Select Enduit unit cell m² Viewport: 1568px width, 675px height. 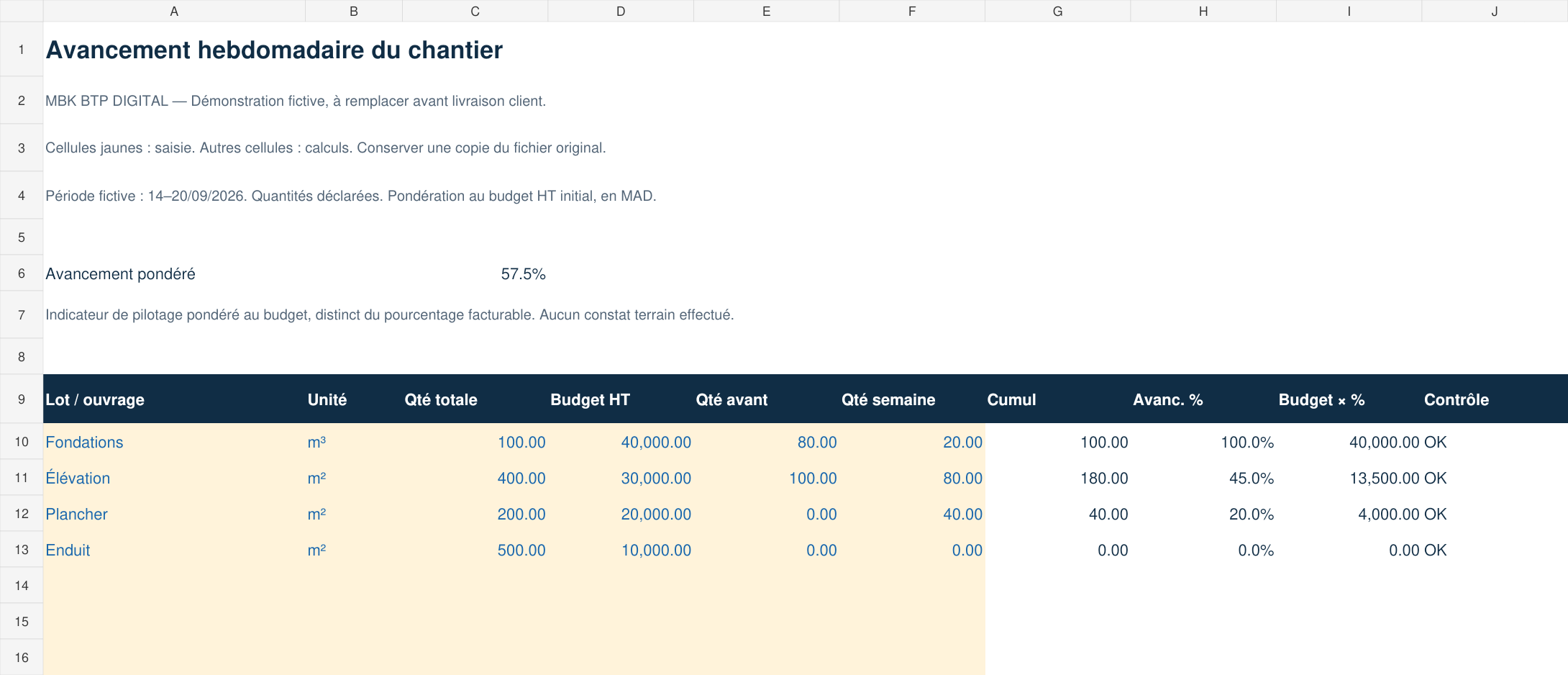pyautogui.click(x=354, y=550)
